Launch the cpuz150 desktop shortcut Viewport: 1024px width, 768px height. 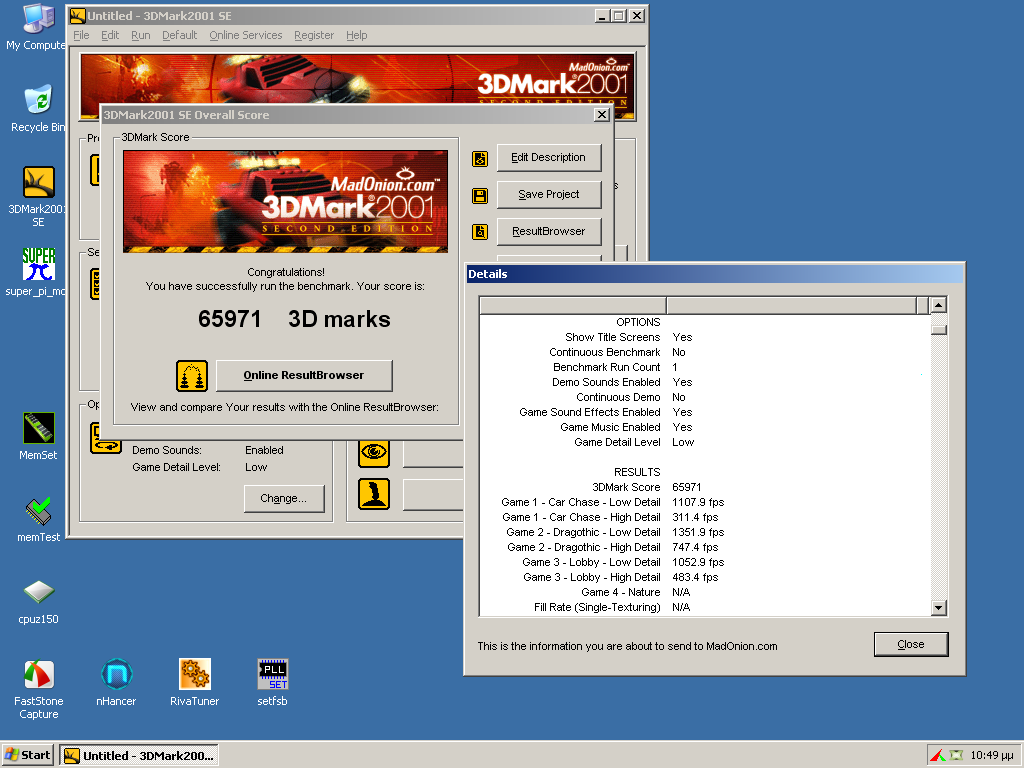(38, 593)
